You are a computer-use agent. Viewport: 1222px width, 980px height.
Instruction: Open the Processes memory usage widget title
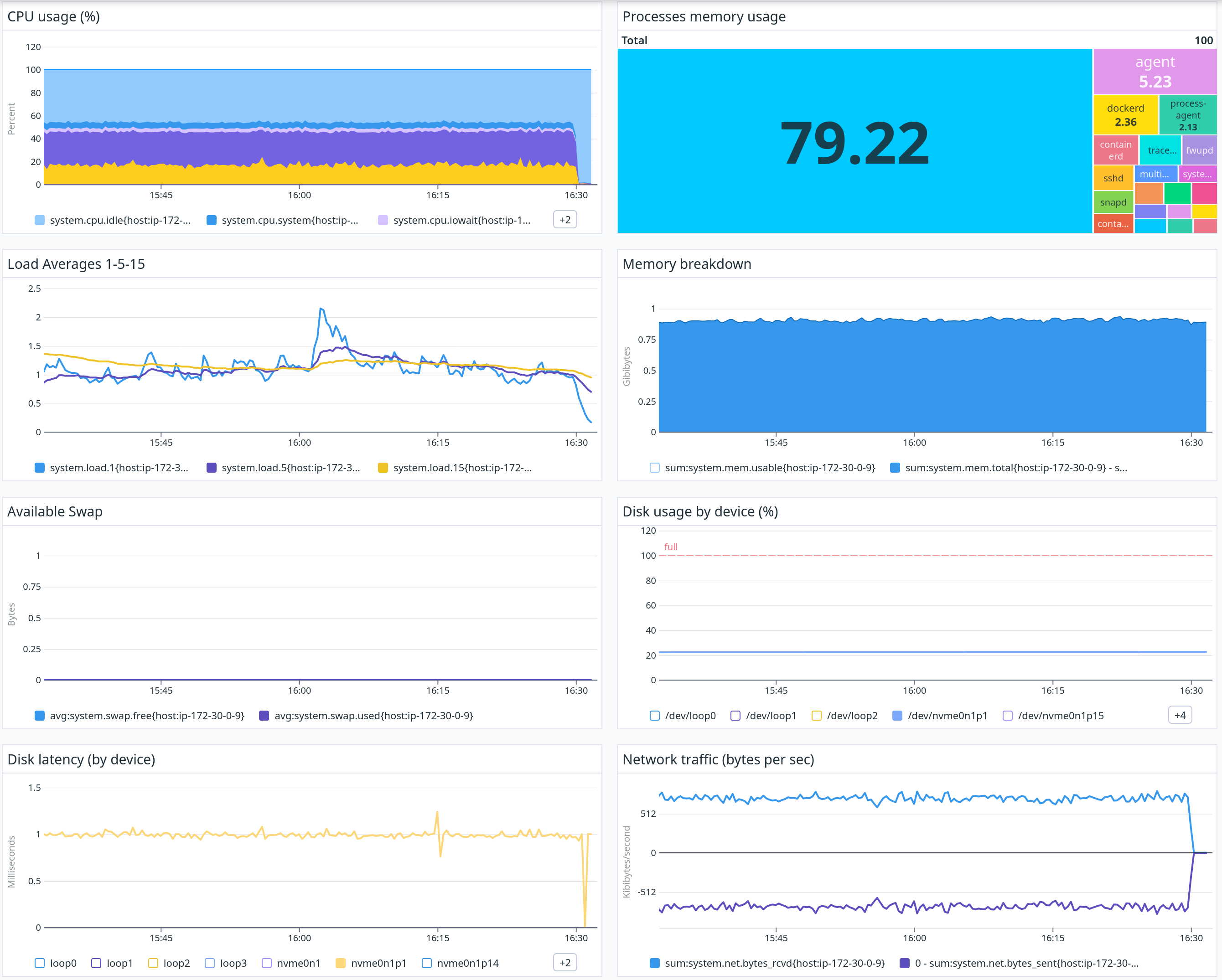click(x=704, y=16)
